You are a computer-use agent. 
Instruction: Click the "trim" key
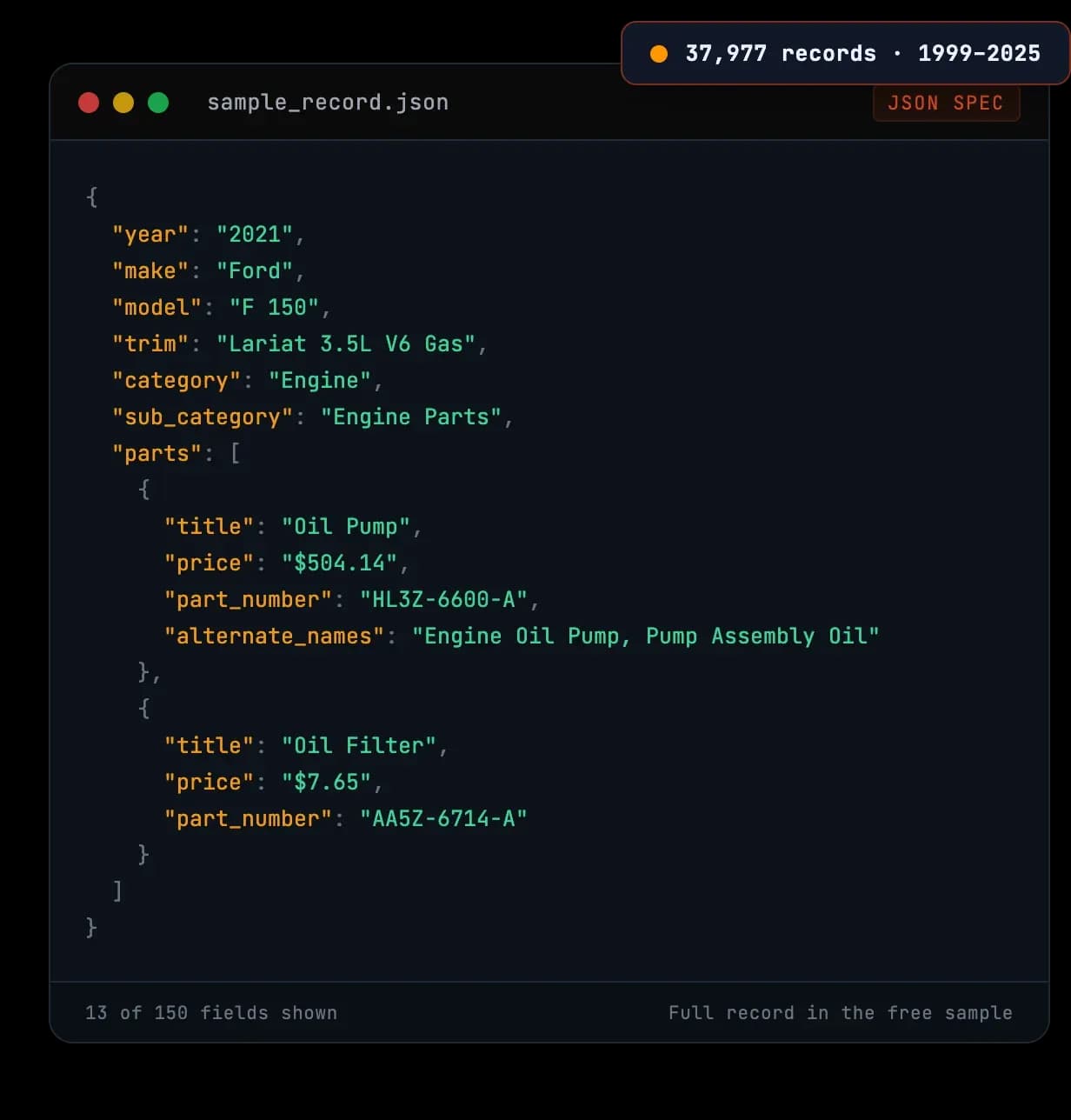150,344
